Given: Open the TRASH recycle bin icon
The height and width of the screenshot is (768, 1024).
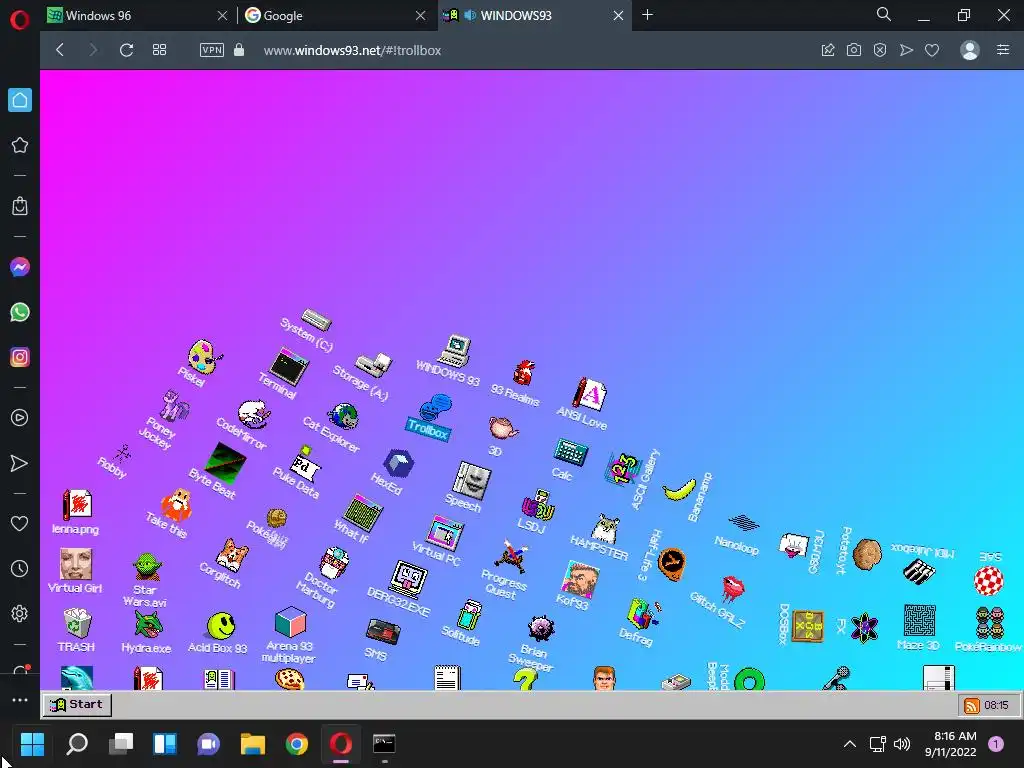Looking at the screenshot, I should 77,623.
